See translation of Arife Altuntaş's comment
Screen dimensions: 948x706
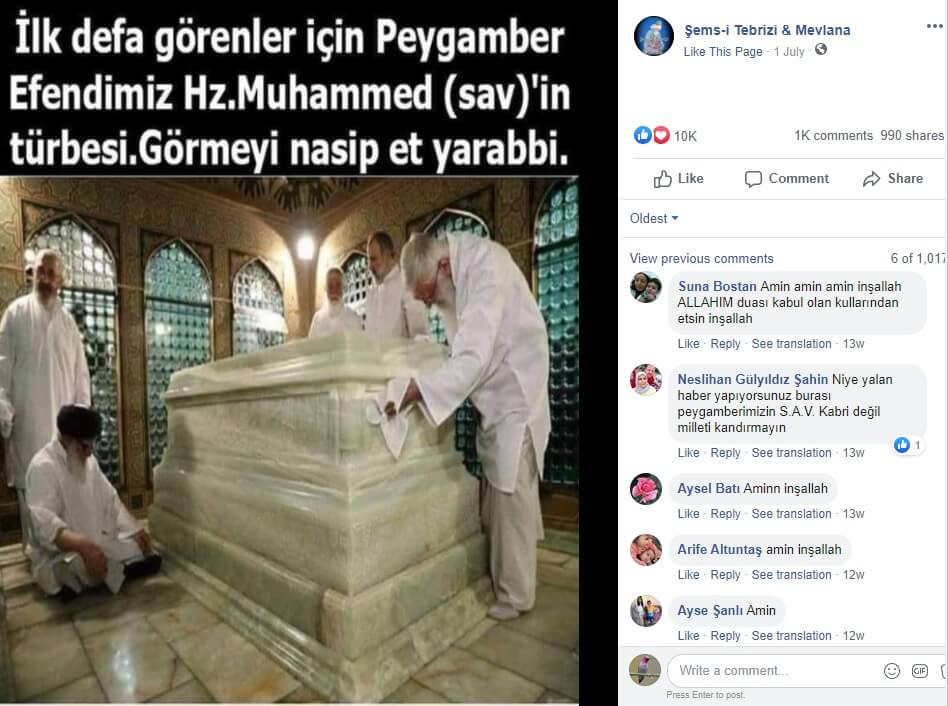(x=791, y=575)
